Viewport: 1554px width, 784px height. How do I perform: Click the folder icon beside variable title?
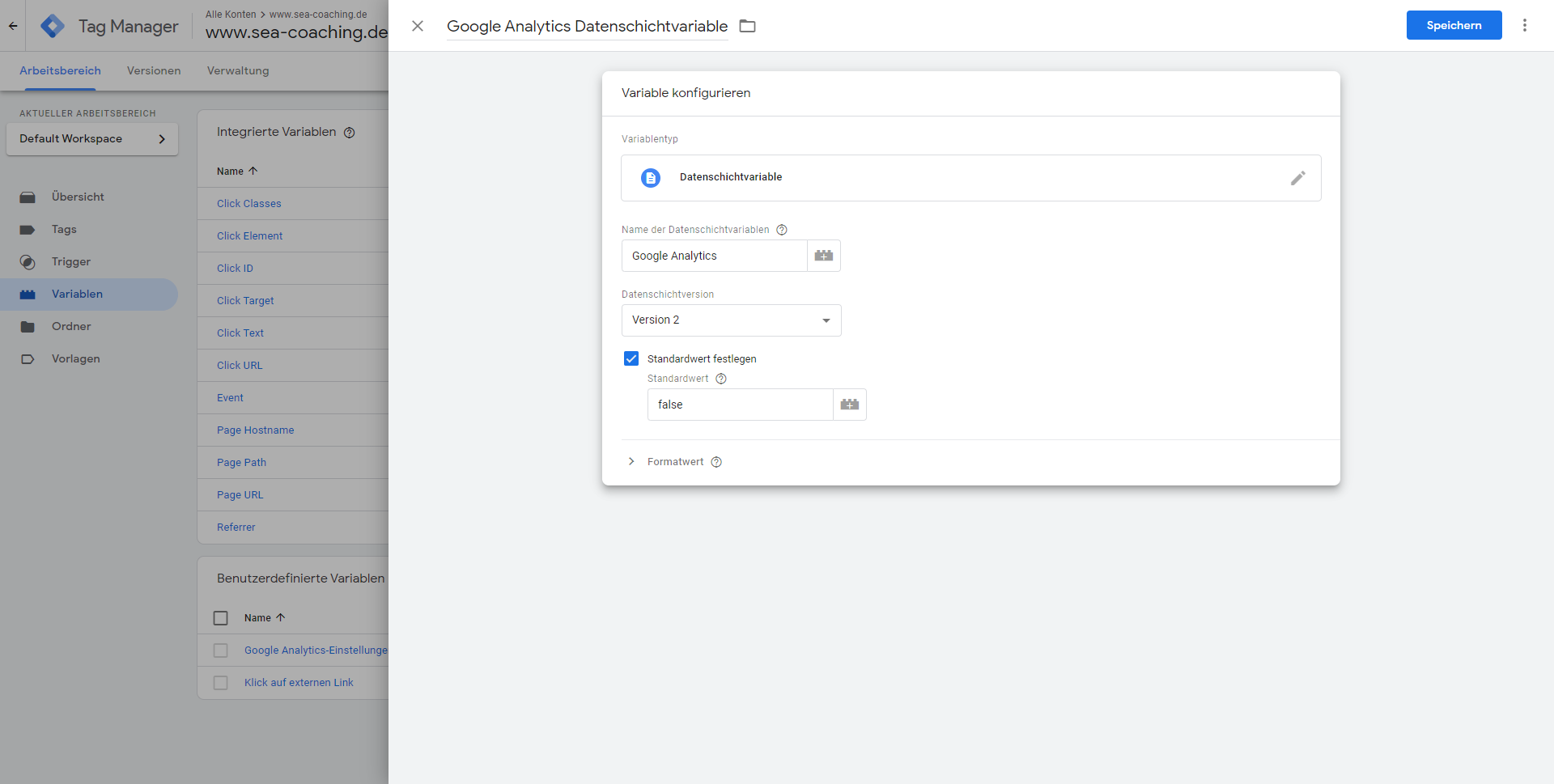(748, 26)
